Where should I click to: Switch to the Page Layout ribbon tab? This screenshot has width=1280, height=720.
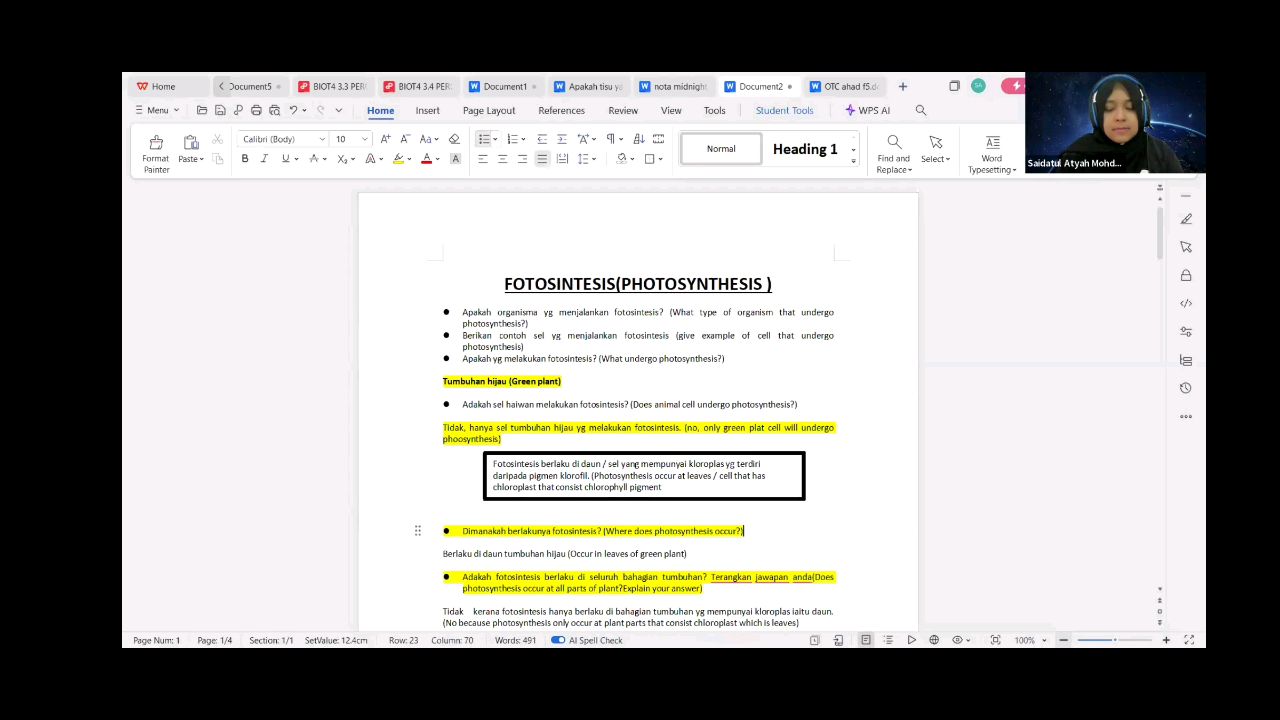click(489, 110)
